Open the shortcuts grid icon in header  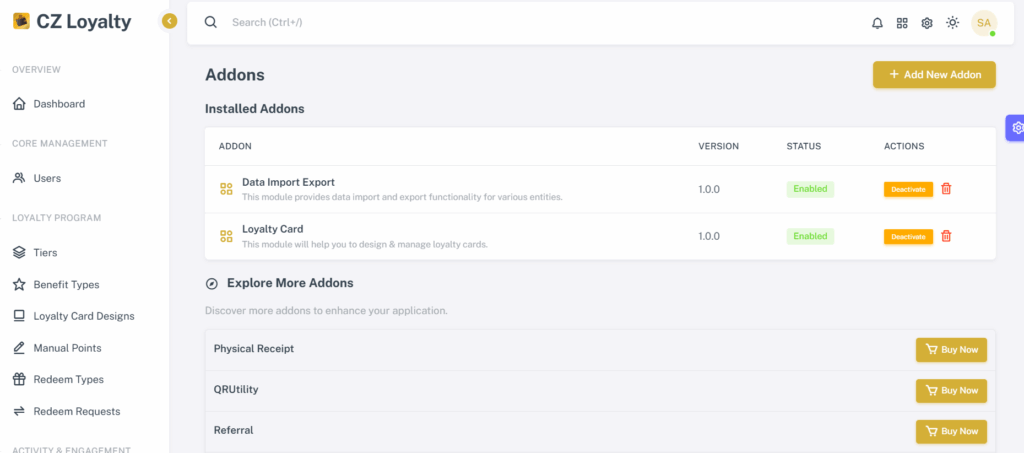pos(902,23)
